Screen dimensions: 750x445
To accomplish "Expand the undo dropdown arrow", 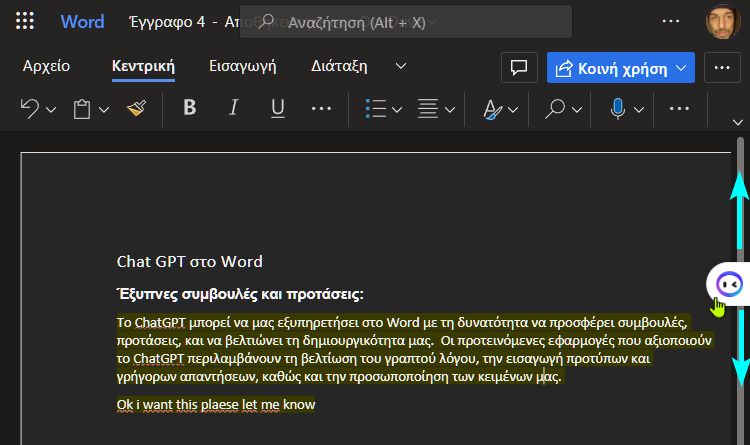I will click(51, 110).
